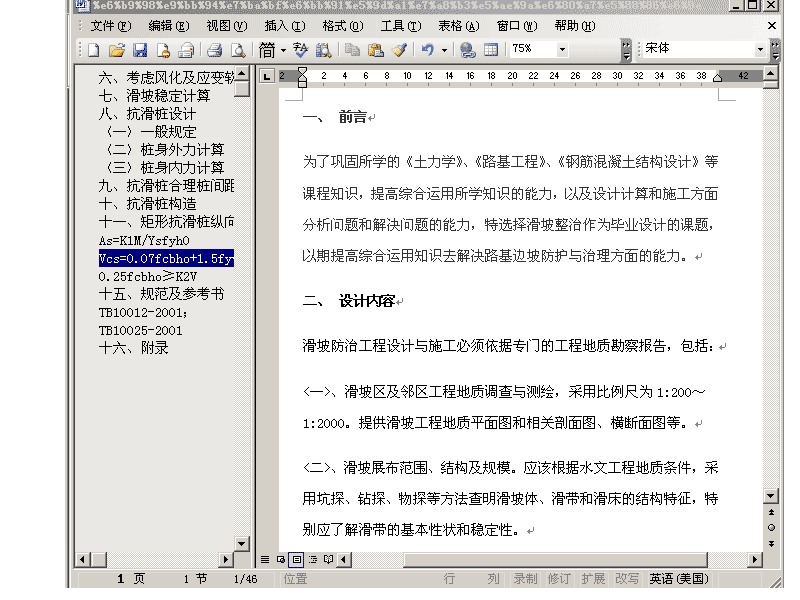Go to heading 八、抗滑桩设计

click(x=147, y=114)
